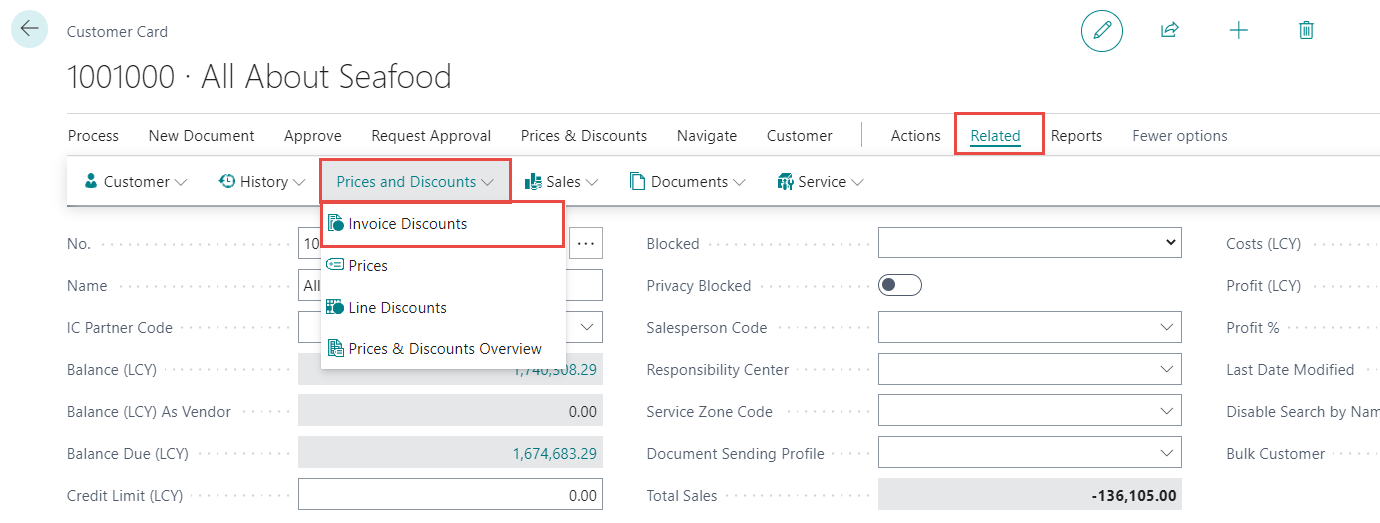Select Invoice Discounts from the menu
Screen dimensions: 1380x523
[407, 224]
